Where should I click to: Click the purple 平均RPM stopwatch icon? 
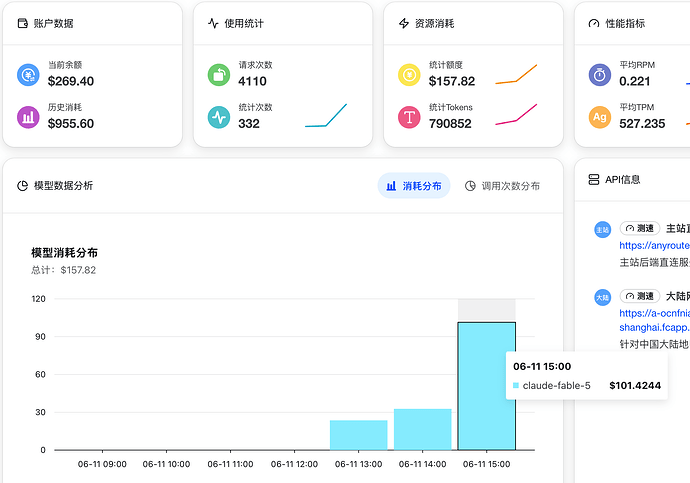pos(600,75)
